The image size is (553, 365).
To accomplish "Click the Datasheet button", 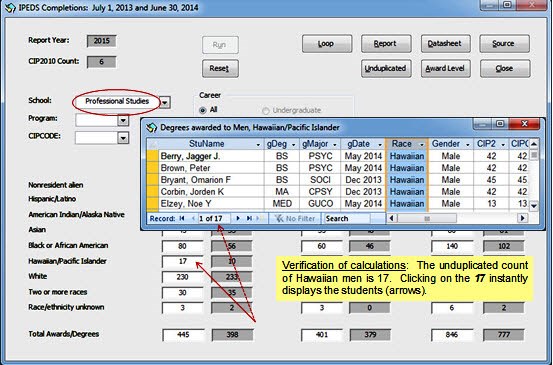I will tap(445, 44).
